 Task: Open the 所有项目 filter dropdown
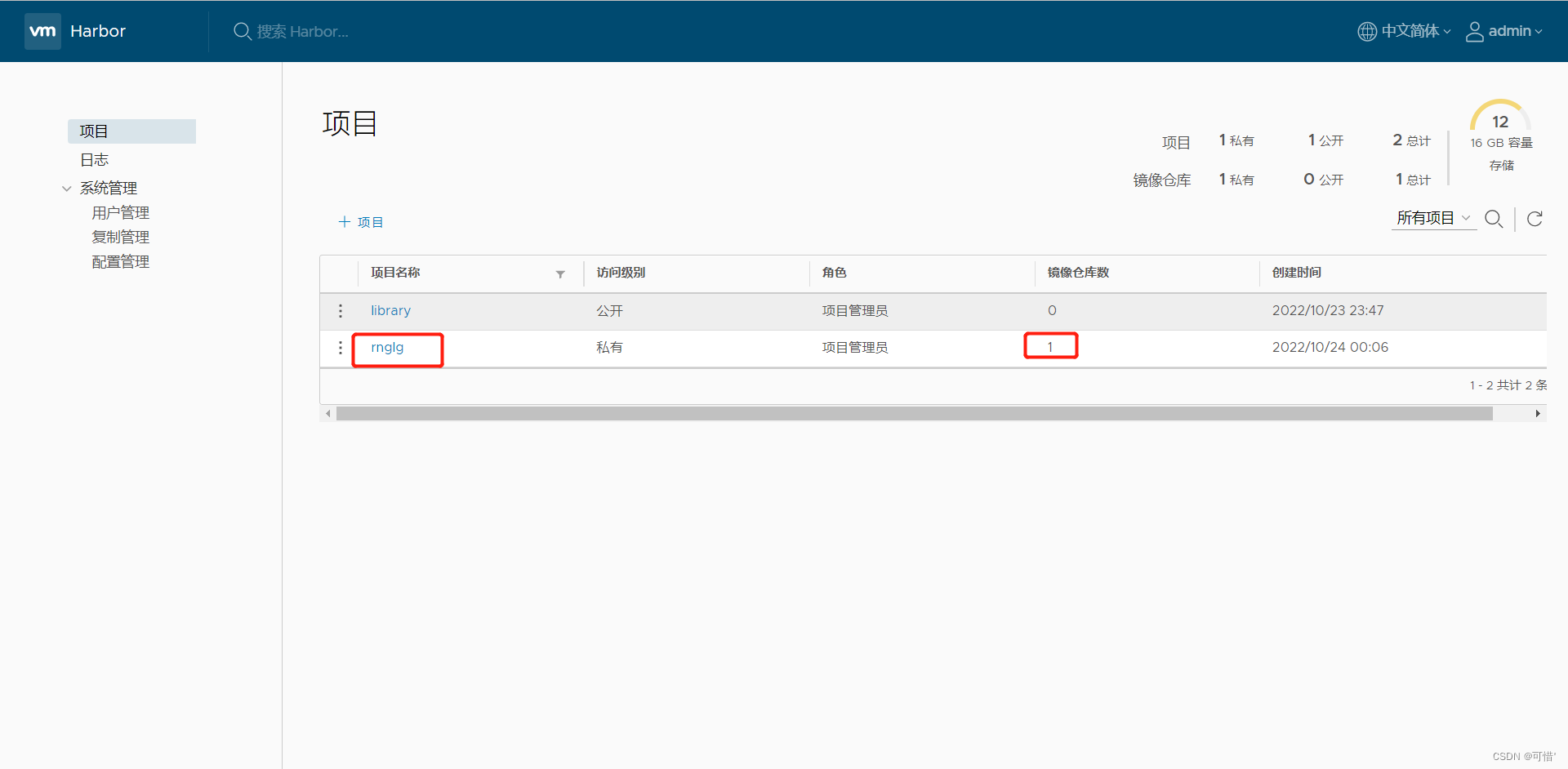[x=1433, y=218]
